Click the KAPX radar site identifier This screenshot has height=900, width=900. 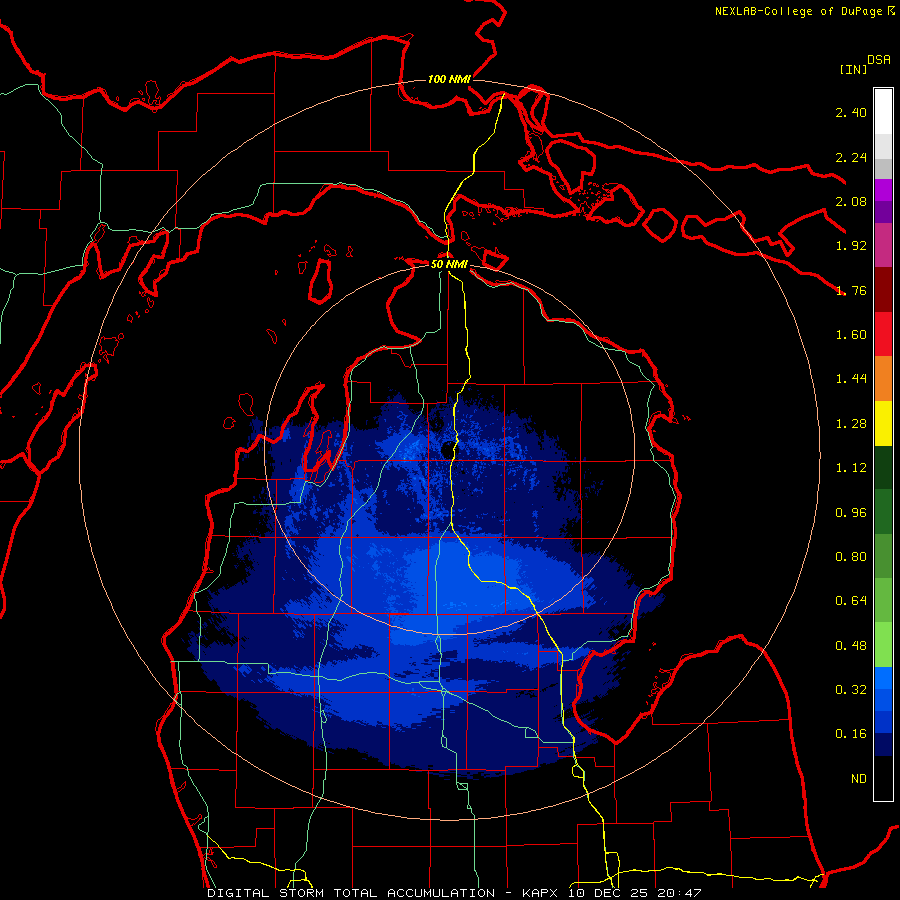(x=542, y=893)
